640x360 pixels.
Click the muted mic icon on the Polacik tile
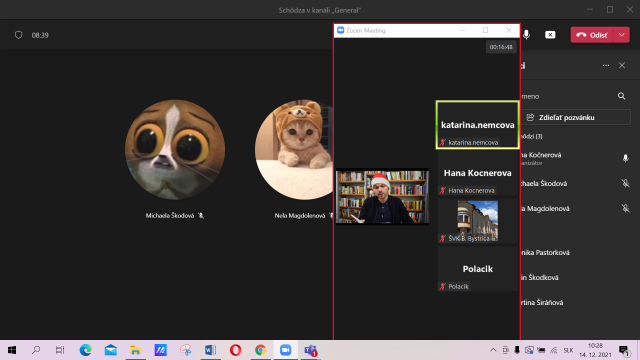[443, 287]
